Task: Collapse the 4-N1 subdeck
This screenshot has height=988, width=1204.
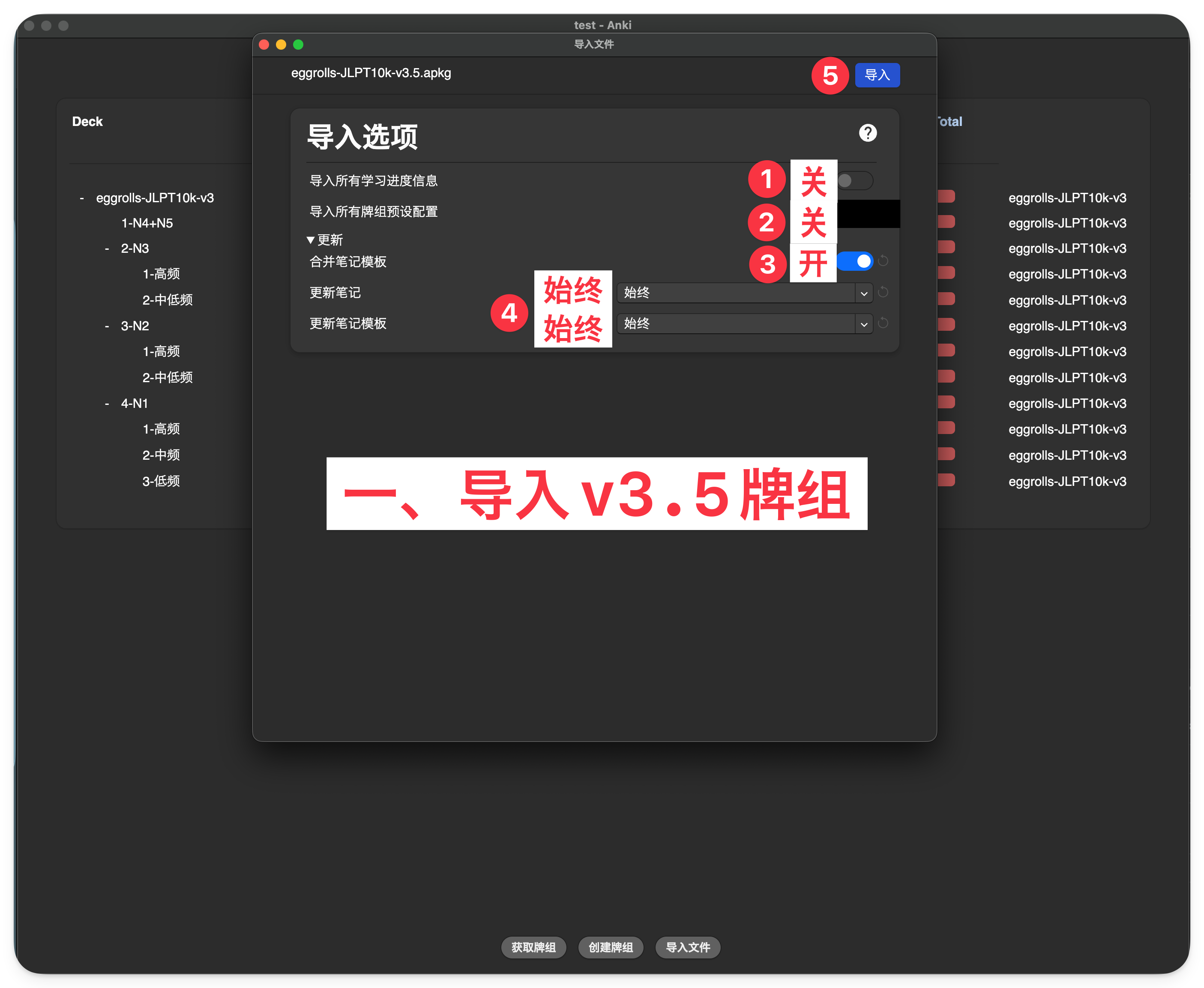Action: 107,404
